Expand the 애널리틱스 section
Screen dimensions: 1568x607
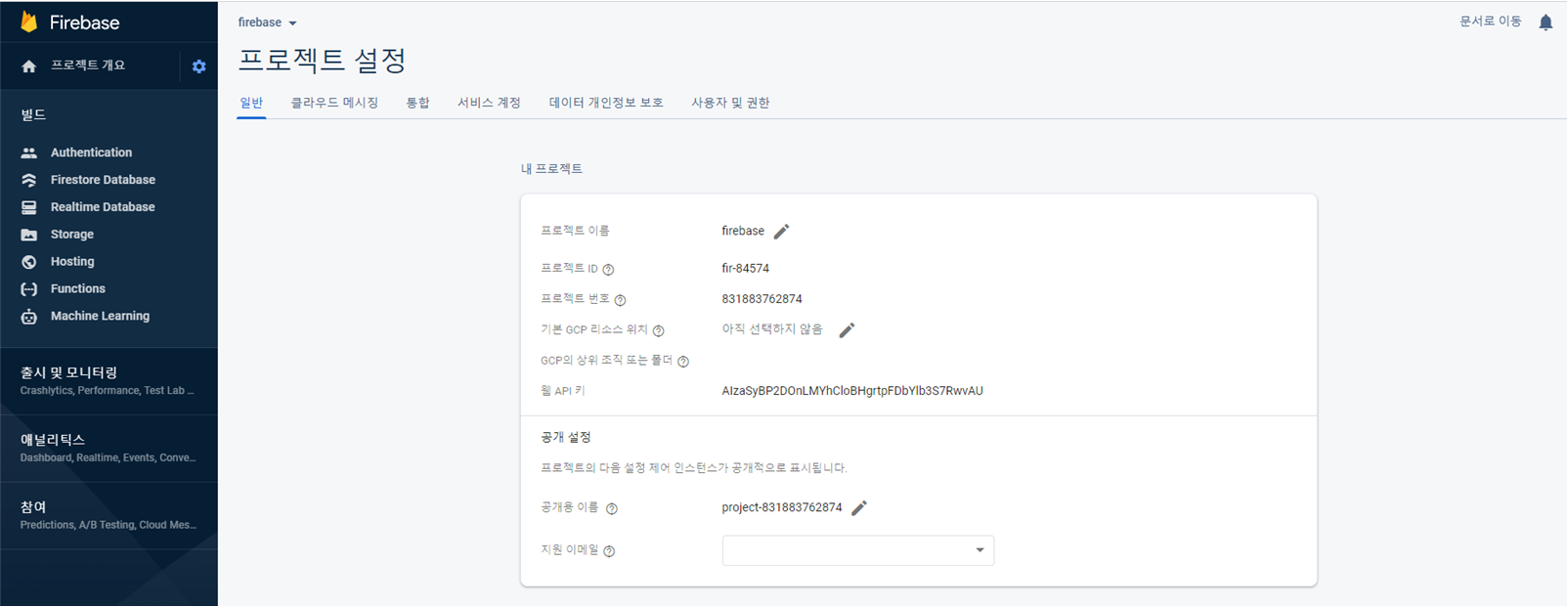click(x=109, y=449)
